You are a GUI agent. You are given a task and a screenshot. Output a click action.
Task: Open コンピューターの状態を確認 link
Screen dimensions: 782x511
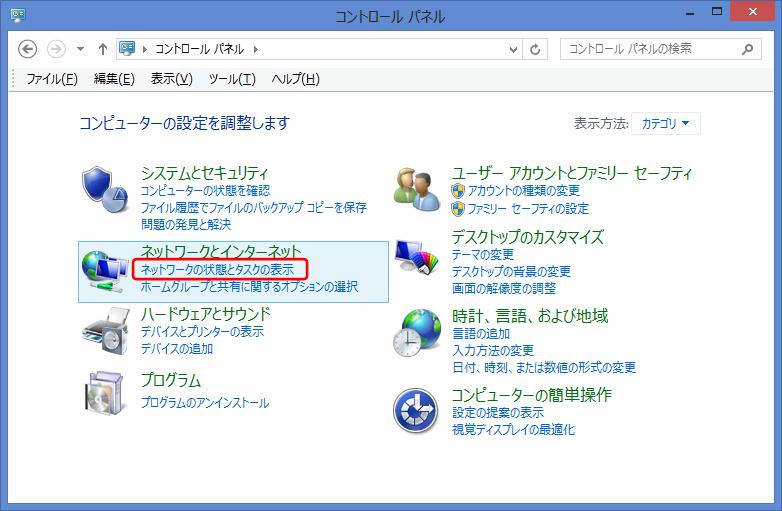point(205,190)
